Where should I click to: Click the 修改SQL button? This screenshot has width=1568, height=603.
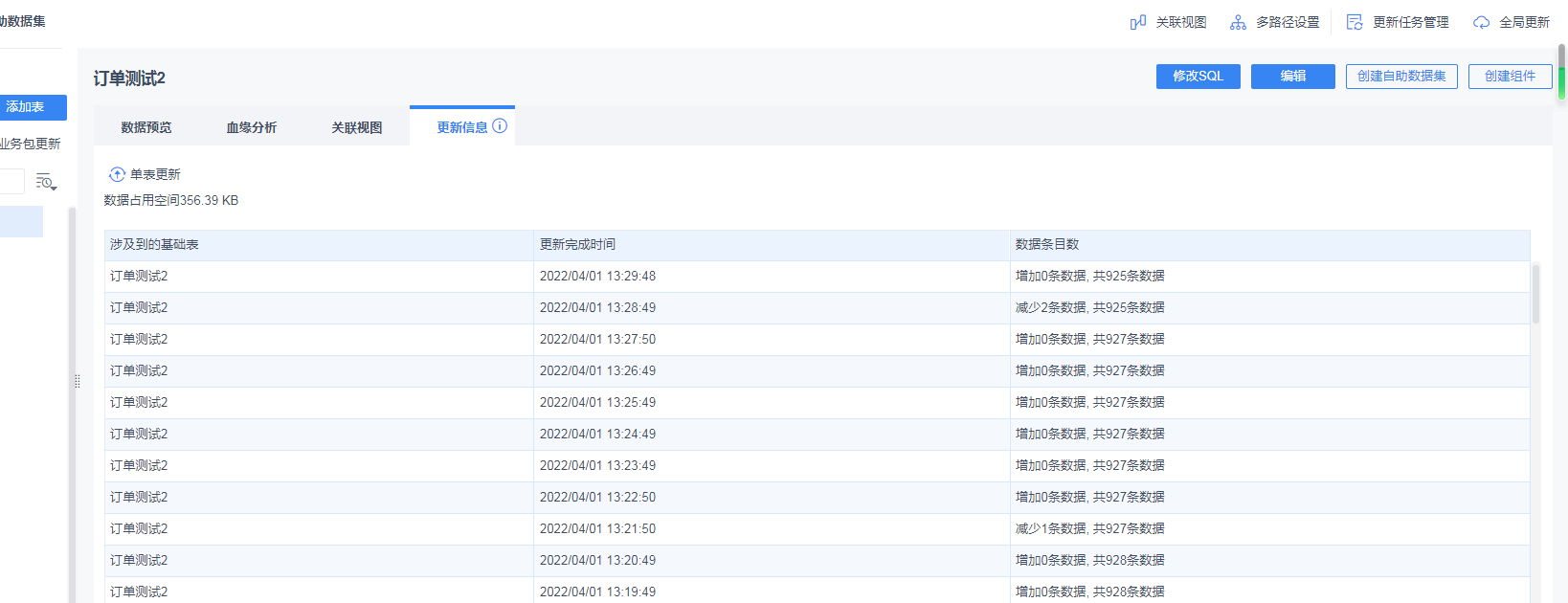(x=1198, y=77)
